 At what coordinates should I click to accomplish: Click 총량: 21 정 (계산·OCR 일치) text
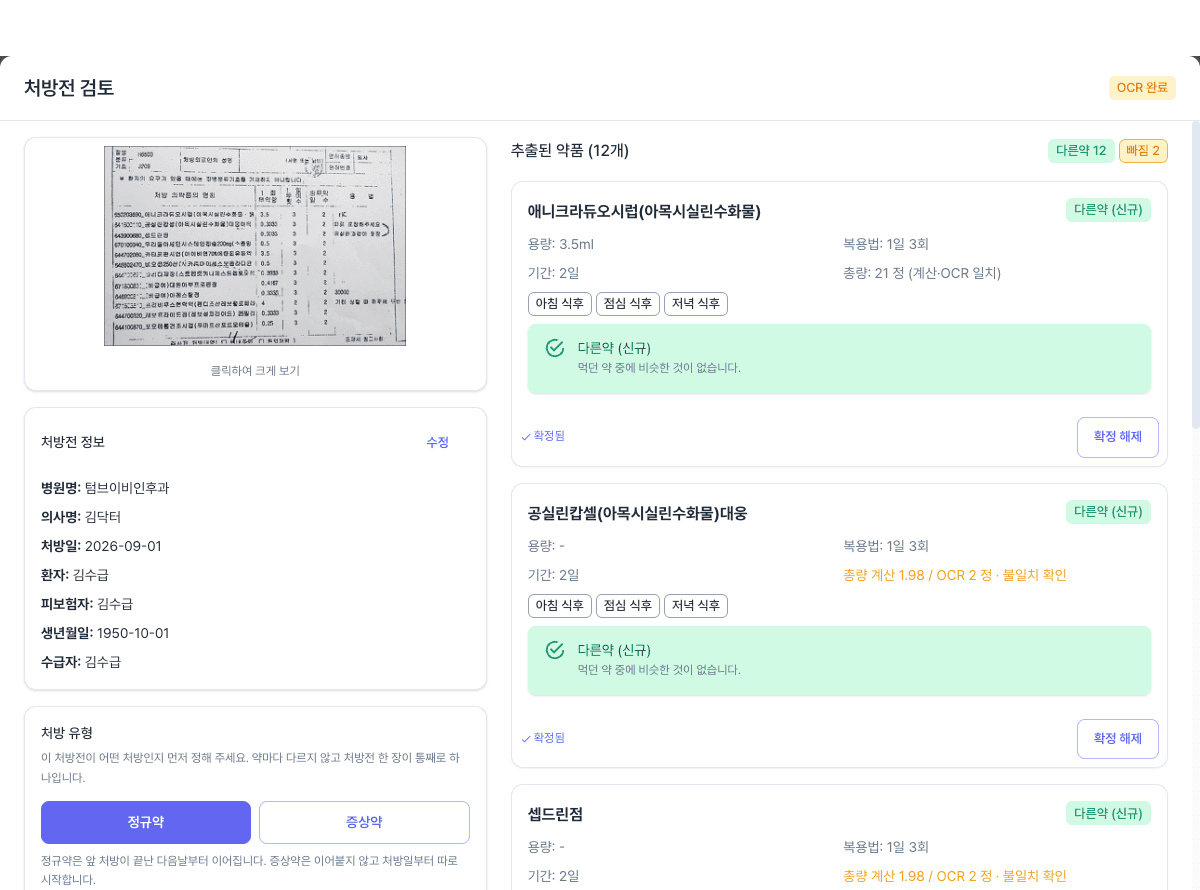[x=922, y=273]
